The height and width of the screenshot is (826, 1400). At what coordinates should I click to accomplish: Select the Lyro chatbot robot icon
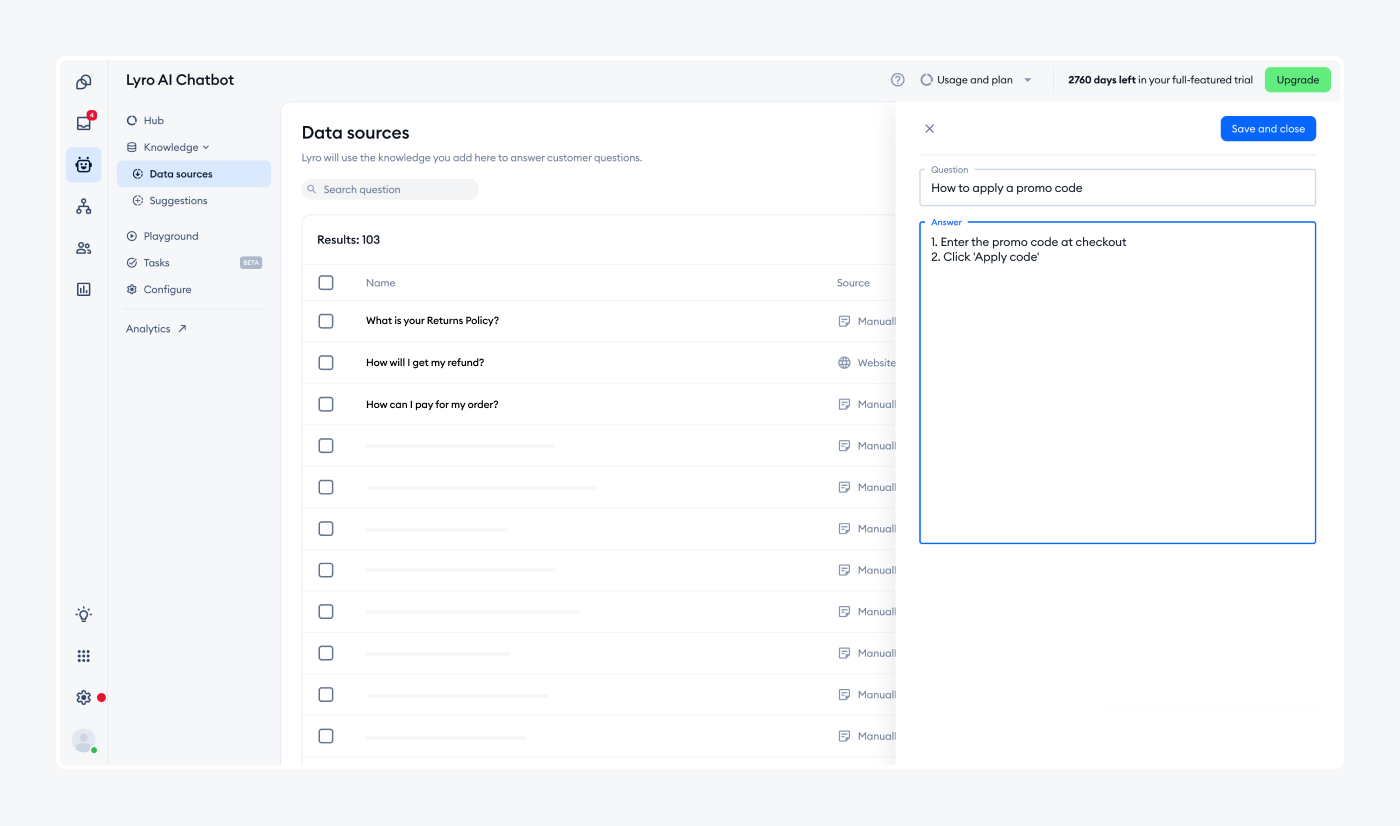(x=84, y=165)
